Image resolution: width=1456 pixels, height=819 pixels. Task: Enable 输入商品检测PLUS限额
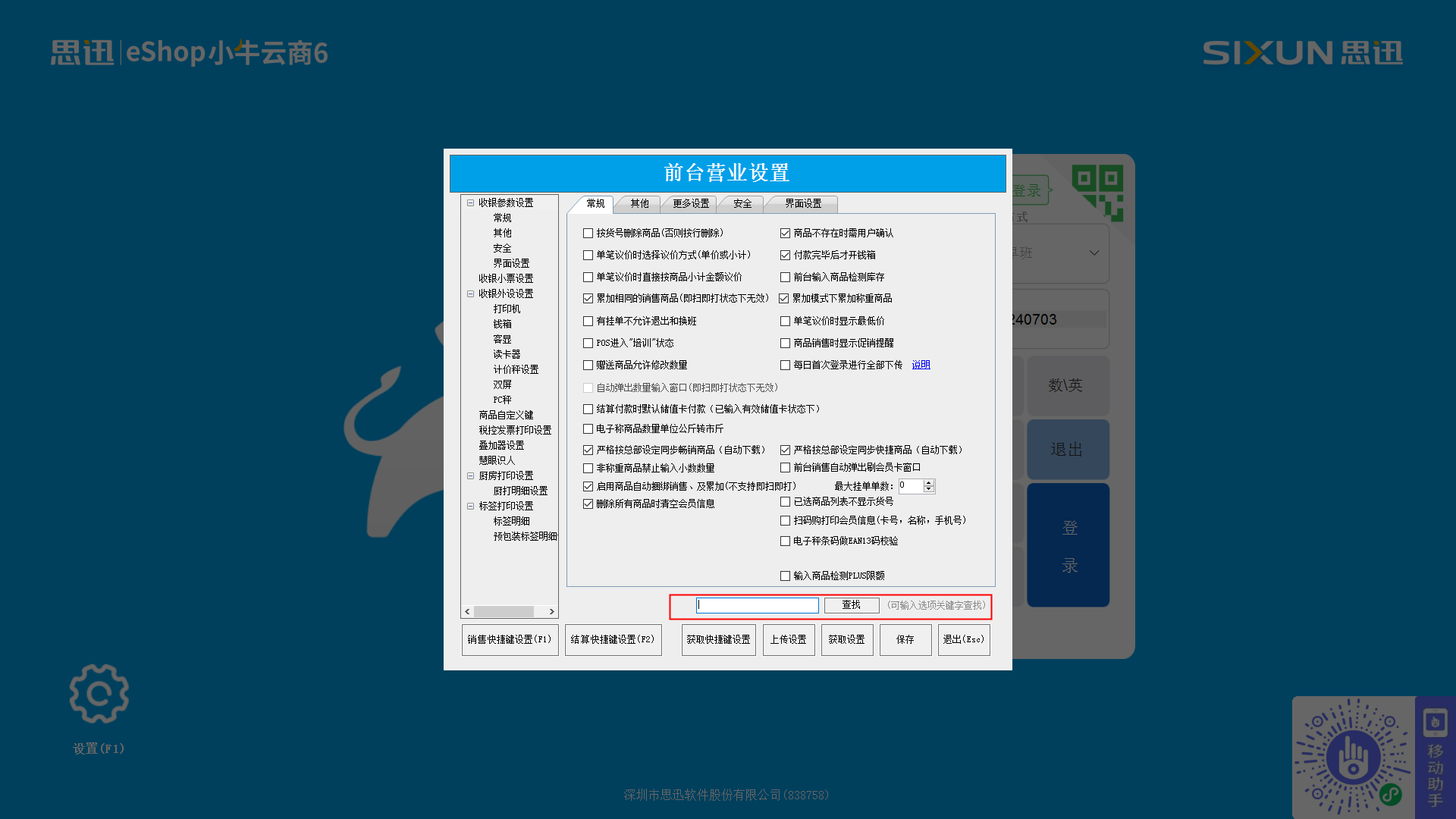click(x=785, y=576)
